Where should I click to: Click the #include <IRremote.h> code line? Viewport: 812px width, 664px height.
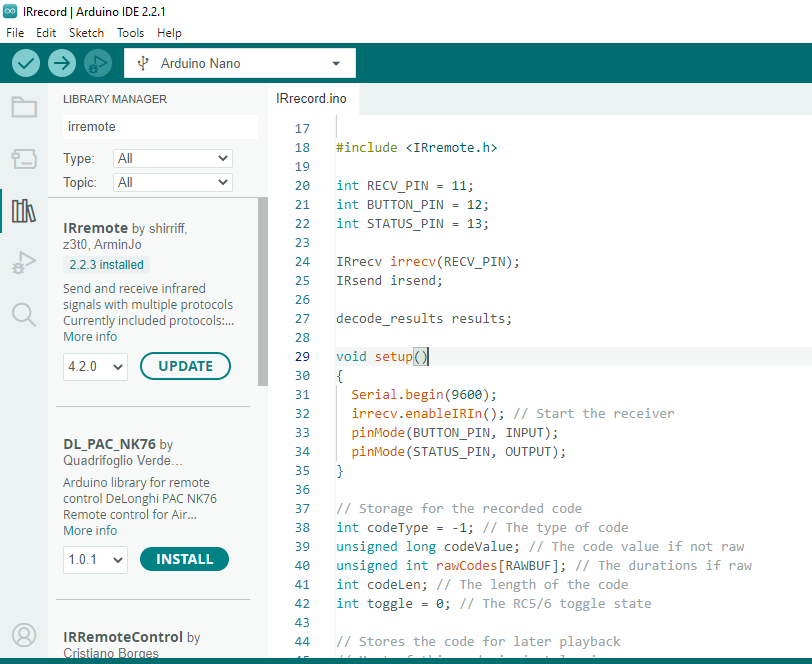417,148
